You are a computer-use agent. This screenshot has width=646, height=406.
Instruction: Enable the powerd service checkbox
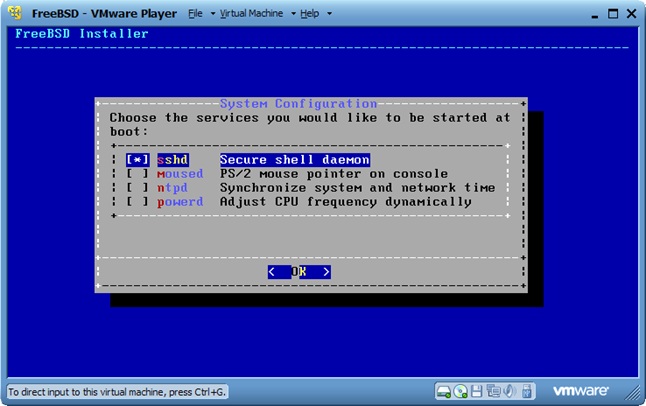click(x=138, y=202)
